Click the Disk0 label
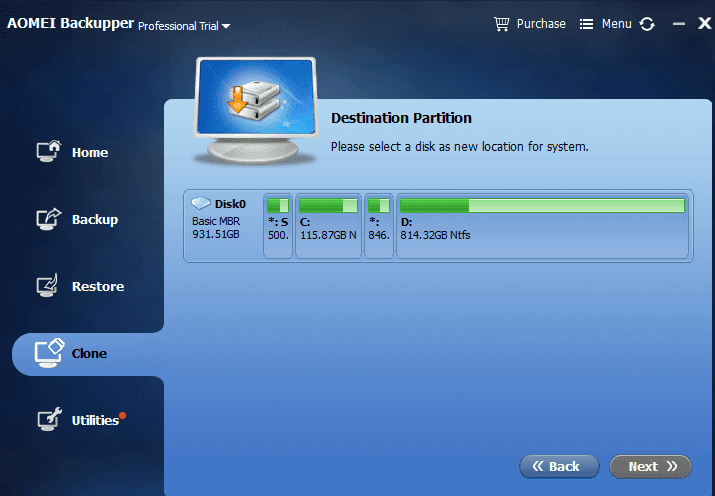Viewport: 715px width, 496px height. (230, 204)
